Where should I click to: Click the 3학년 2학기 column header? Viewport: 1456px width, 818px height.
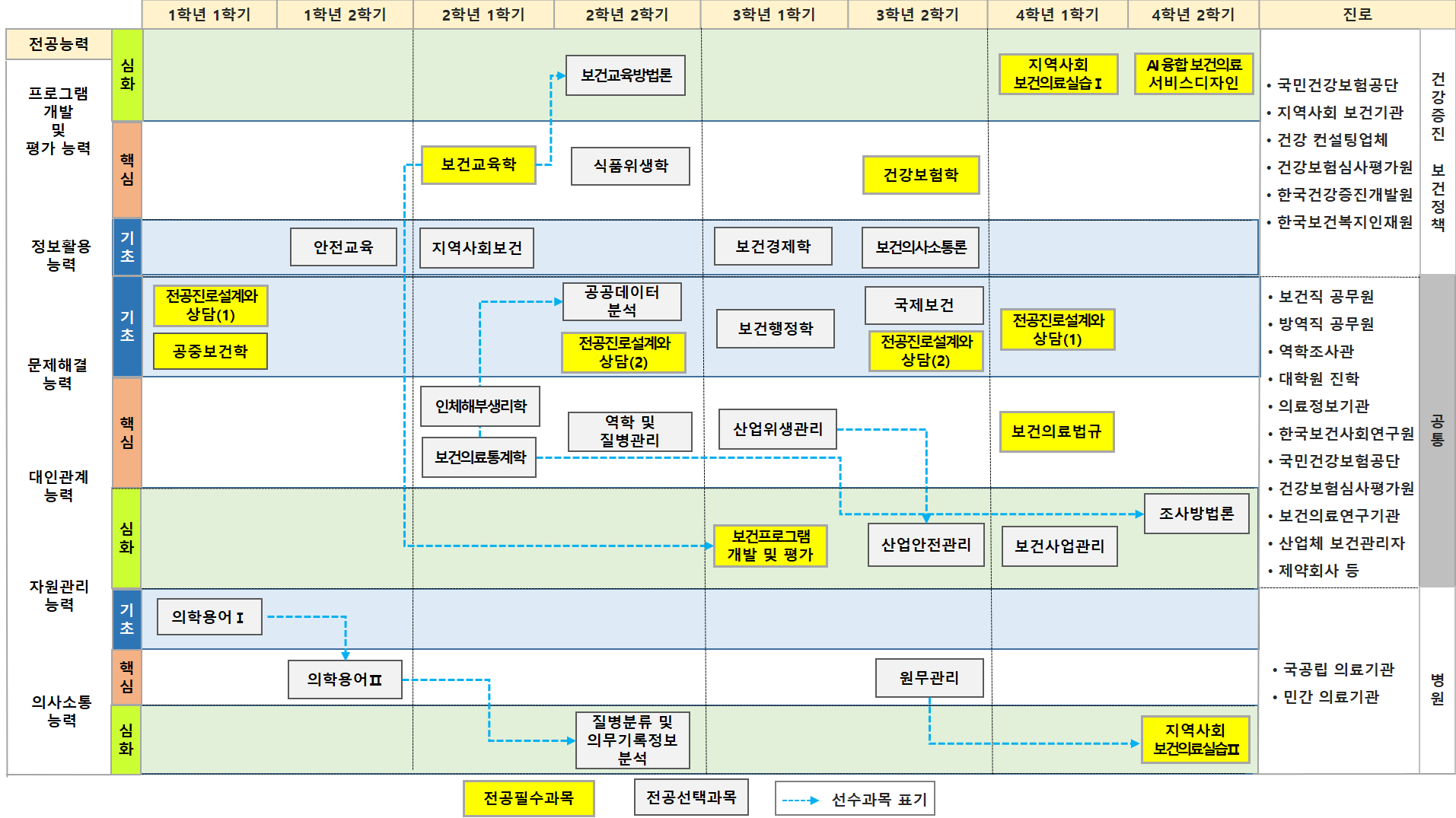click(x=917, y=14)
